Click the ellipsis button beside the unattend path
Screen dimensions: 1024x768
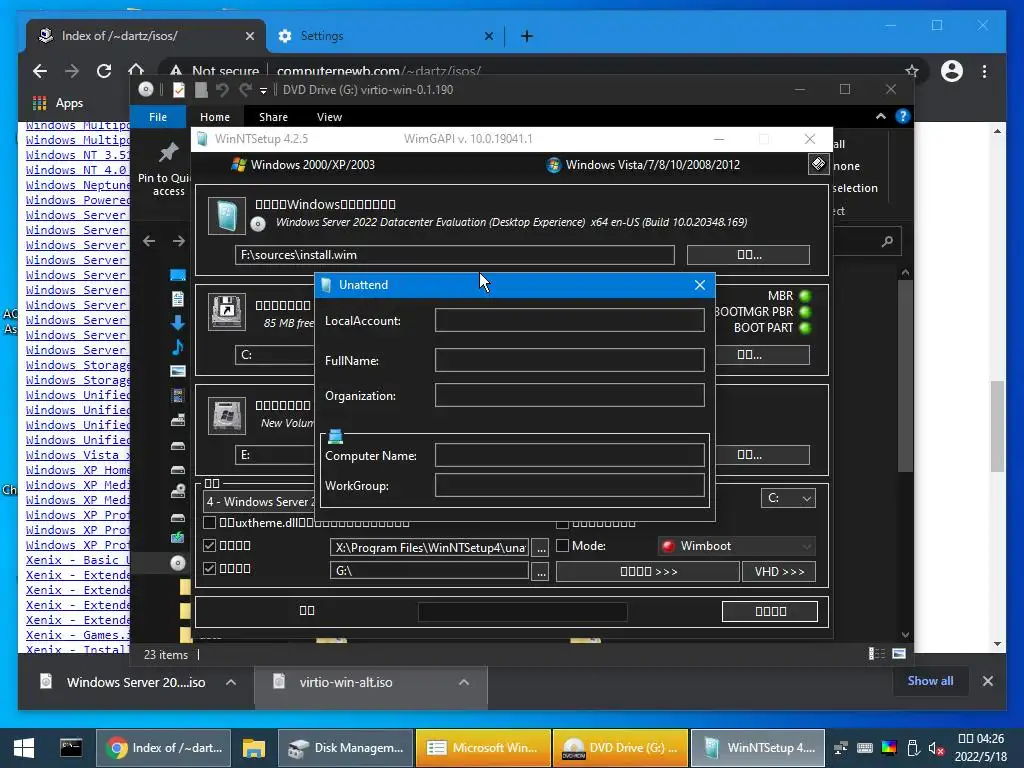[x=541, y=548]
